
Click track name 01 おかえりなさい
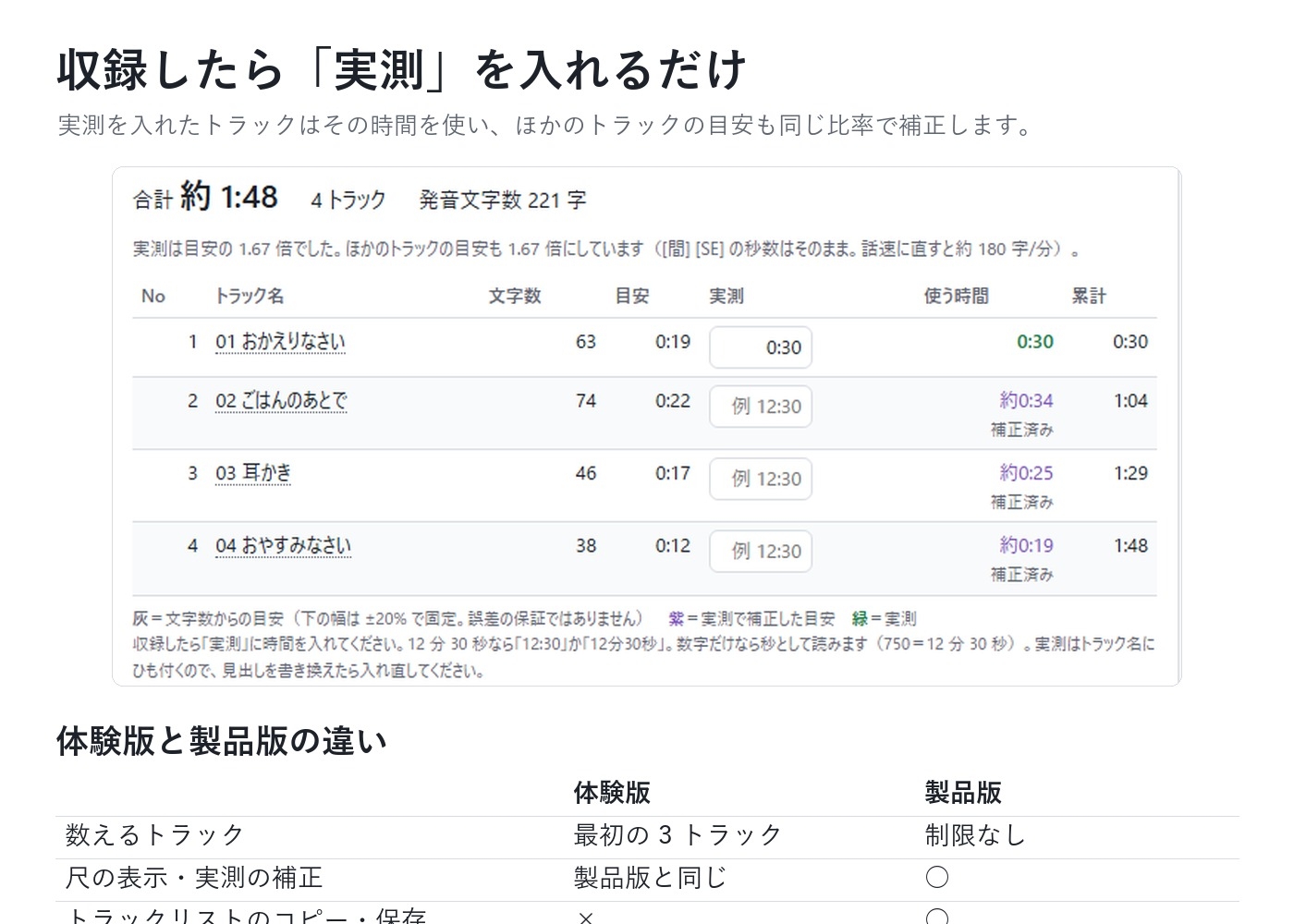pos(280,342)
